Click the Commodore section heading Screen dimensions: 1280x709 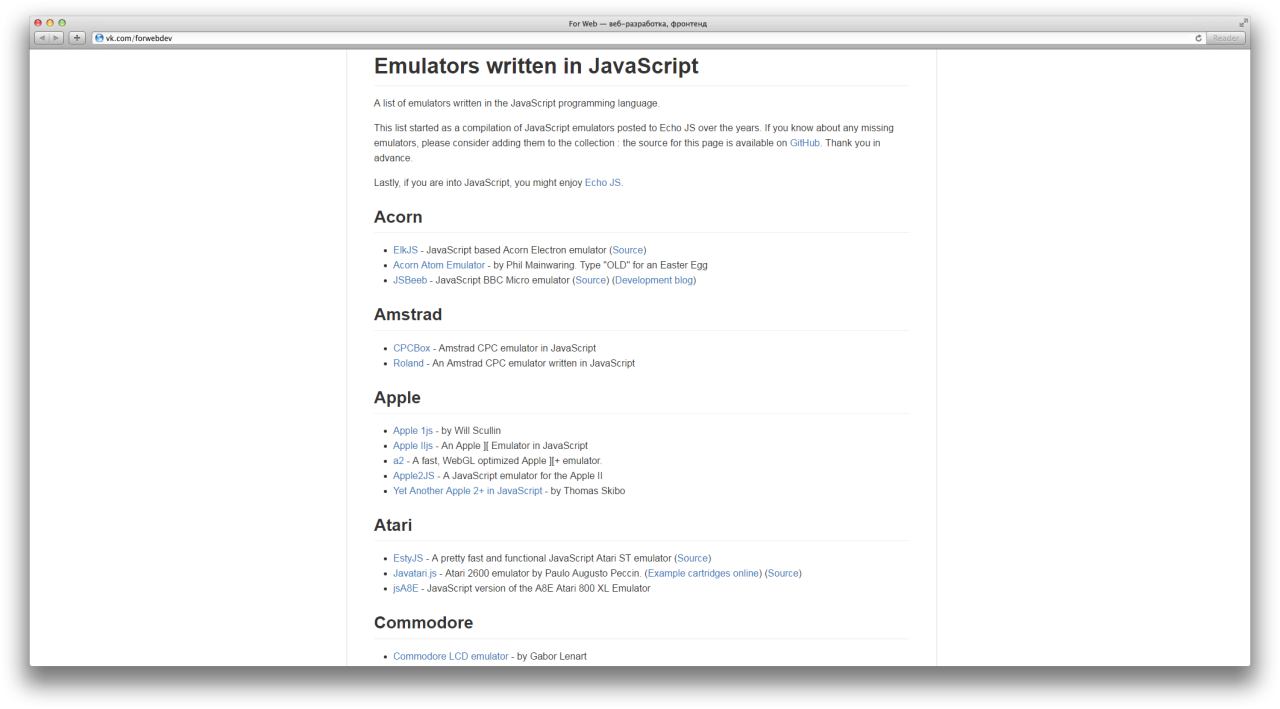[x=423, y=623]
